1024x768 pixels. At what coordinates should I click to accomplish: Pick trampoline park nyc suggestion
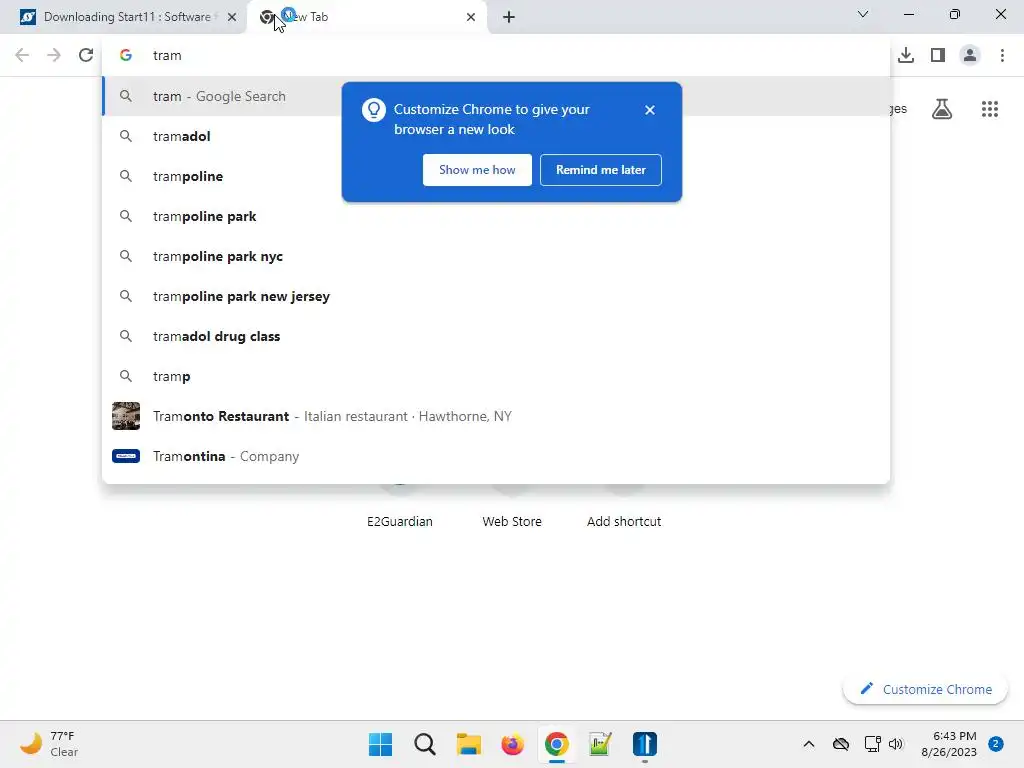(x=496, y=257)
